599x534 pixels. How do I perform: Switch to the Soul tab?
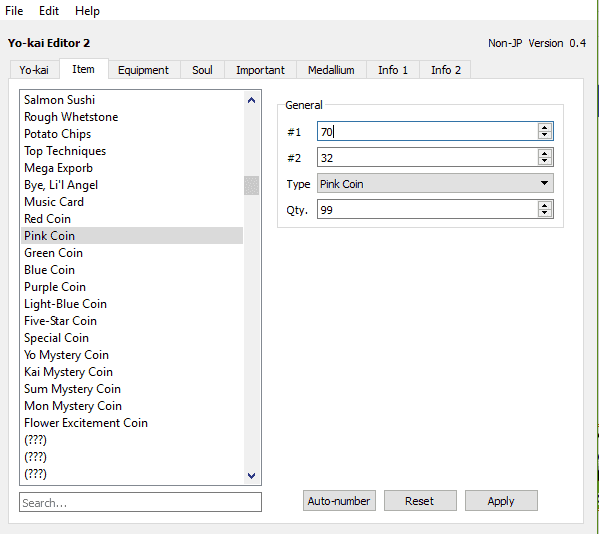pos(202,70)
